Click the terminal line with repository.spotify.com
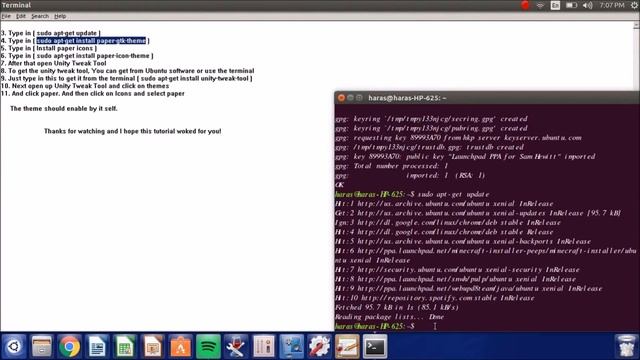This screenshot has height=360, width=640. [x=435, y=298]
